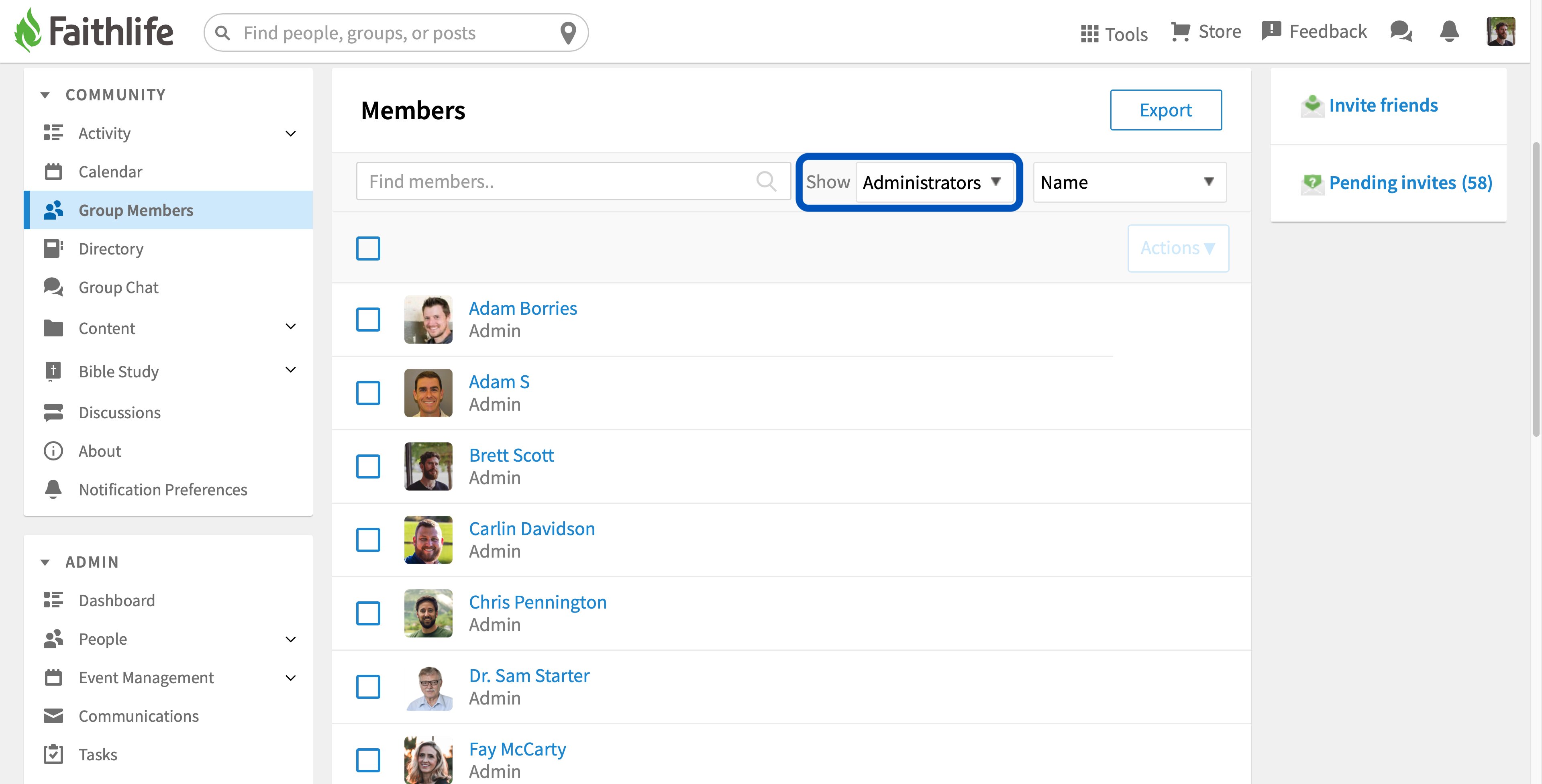Image resolution: width=1542 pixels, height=784 pixels.
Task: Check the box for Fay McCarty
Action: point(368,760)
